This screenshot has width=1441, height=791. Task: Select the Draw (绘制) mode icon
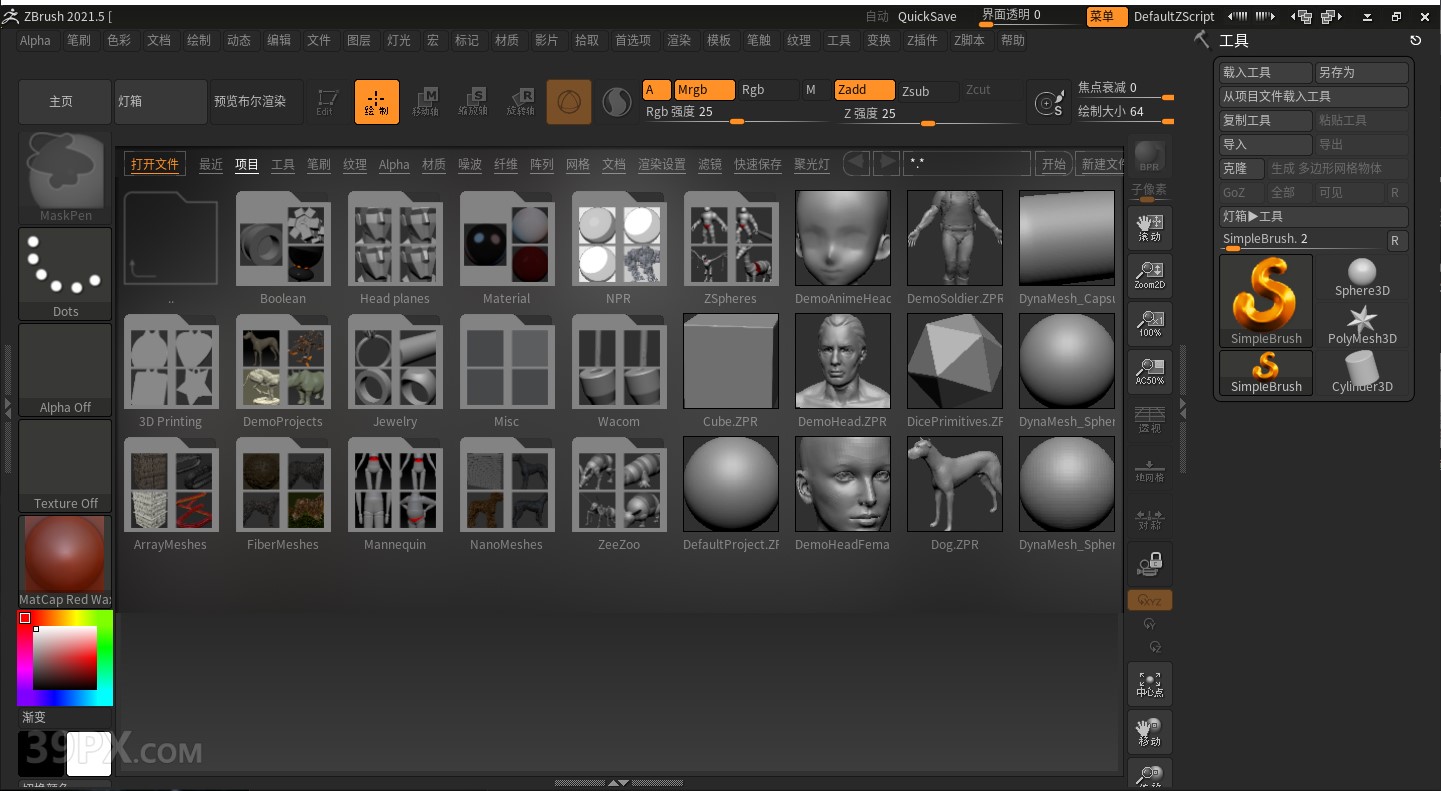coord(376,102)
